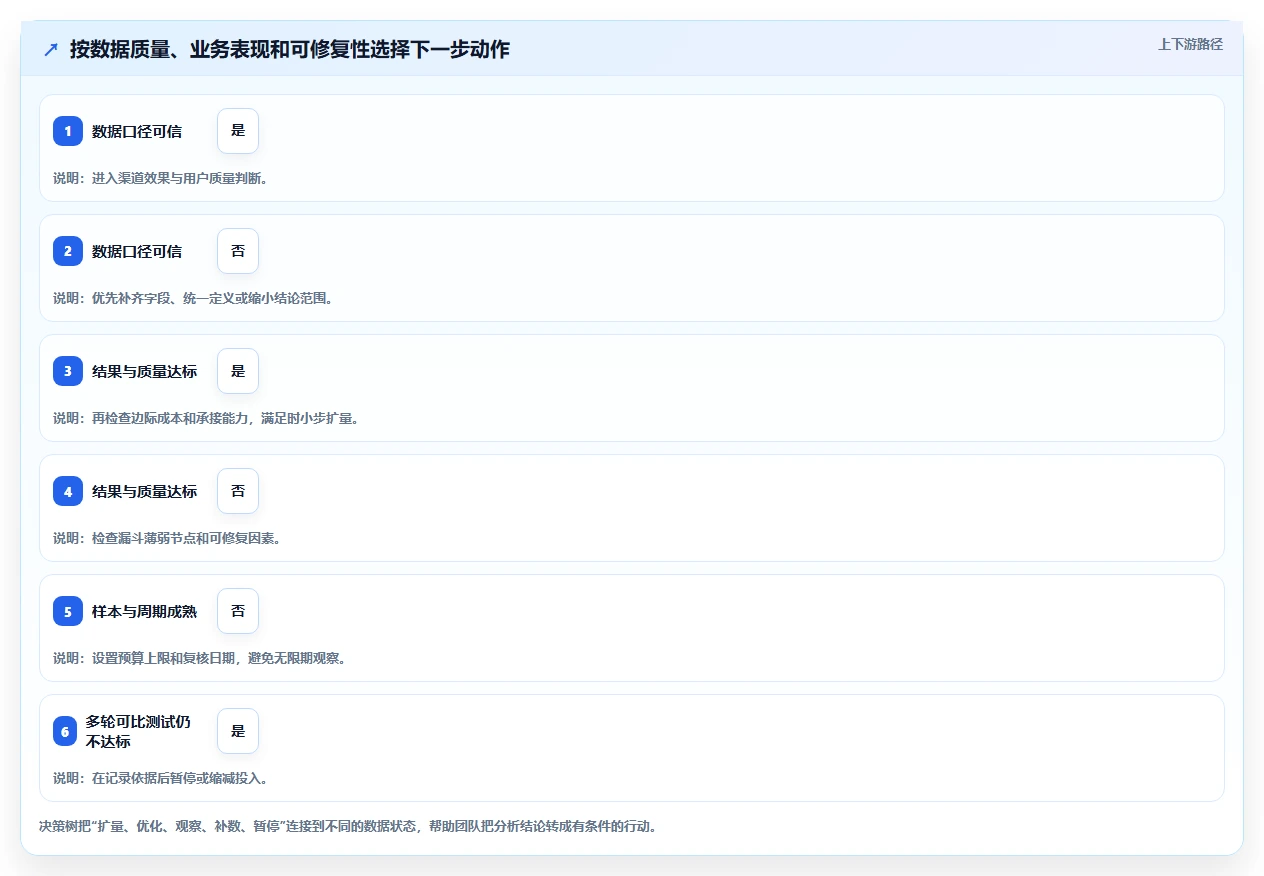Click the 结果与质量达标 label in row 4
Viewport: 1264px width, 876px height.
pyautogui.click(x=144, y=491)
